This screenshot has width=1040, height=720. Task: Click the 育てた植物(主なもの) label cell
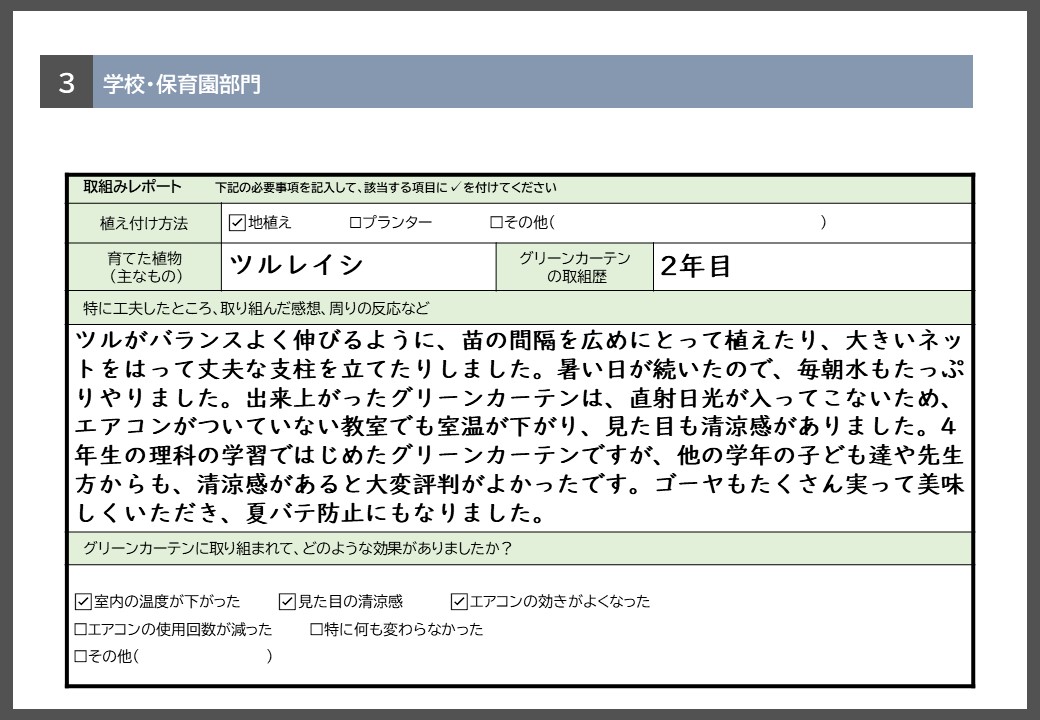[x=146, y=266]
